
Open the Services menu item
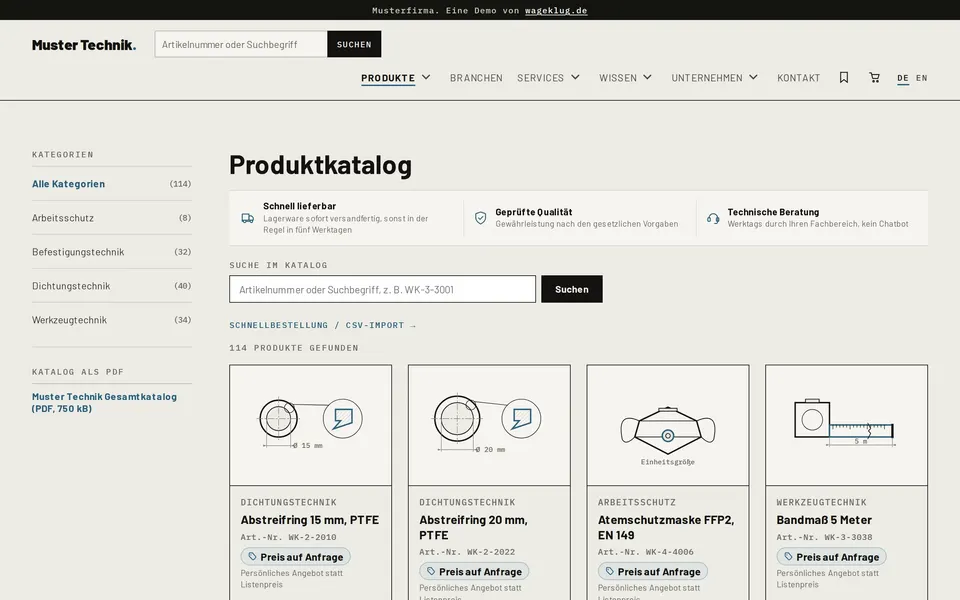541,78
